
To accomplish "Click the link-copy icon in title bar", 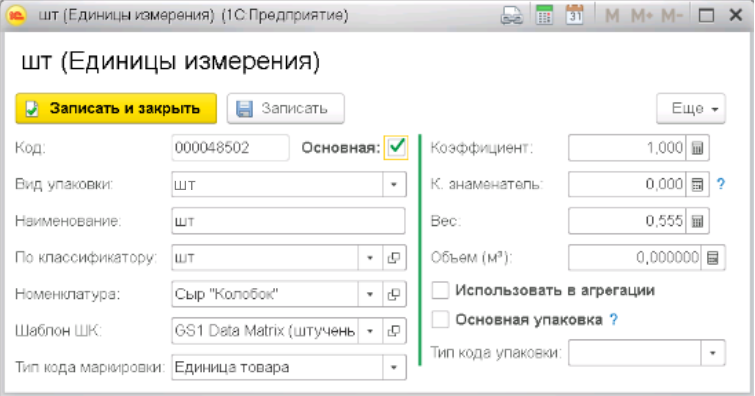I will pyautogui.click(x=511, y=16).
